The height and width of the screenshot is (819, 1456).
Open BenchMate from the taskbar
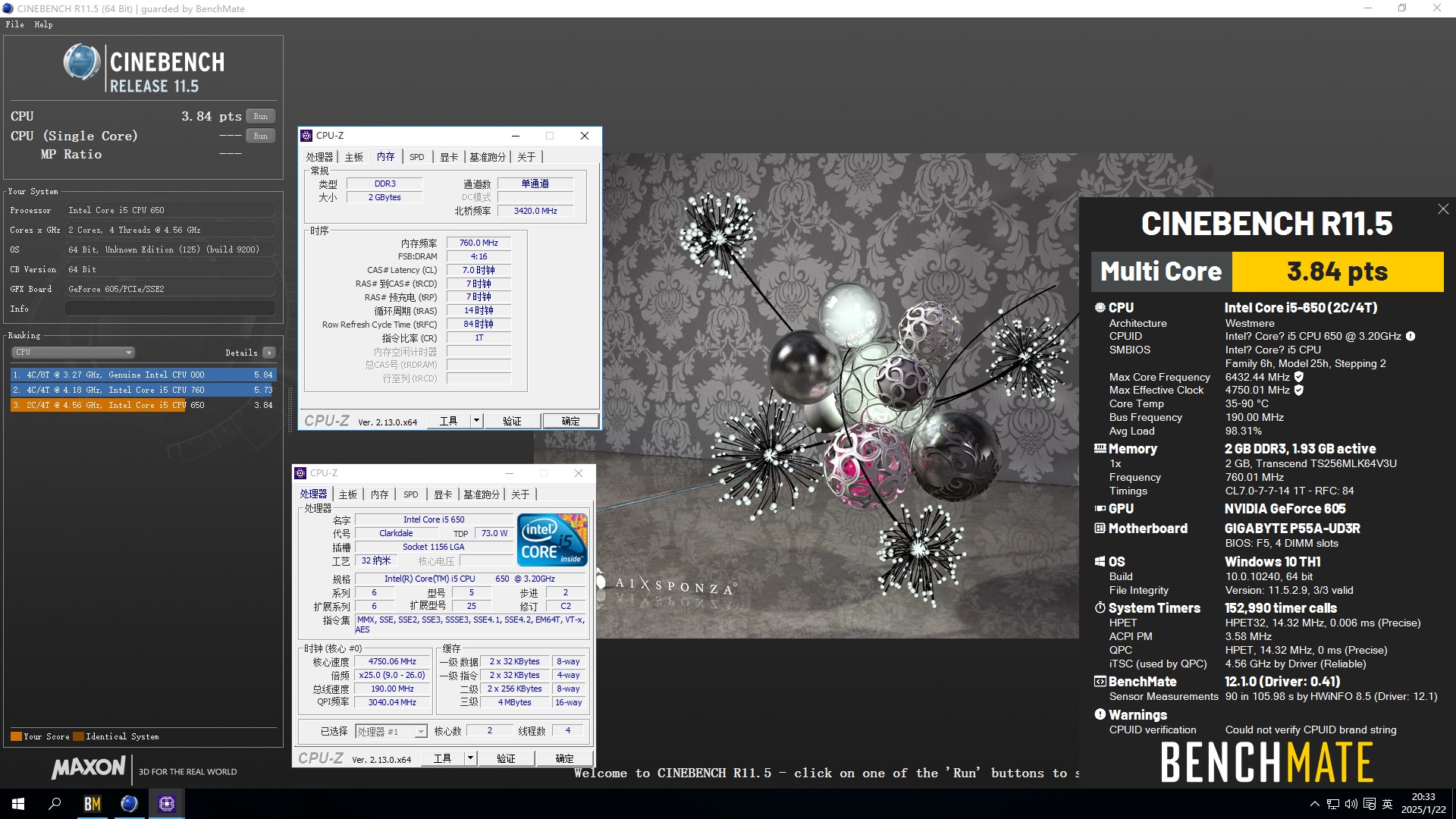pyautogui.click(x=92, y=804)
